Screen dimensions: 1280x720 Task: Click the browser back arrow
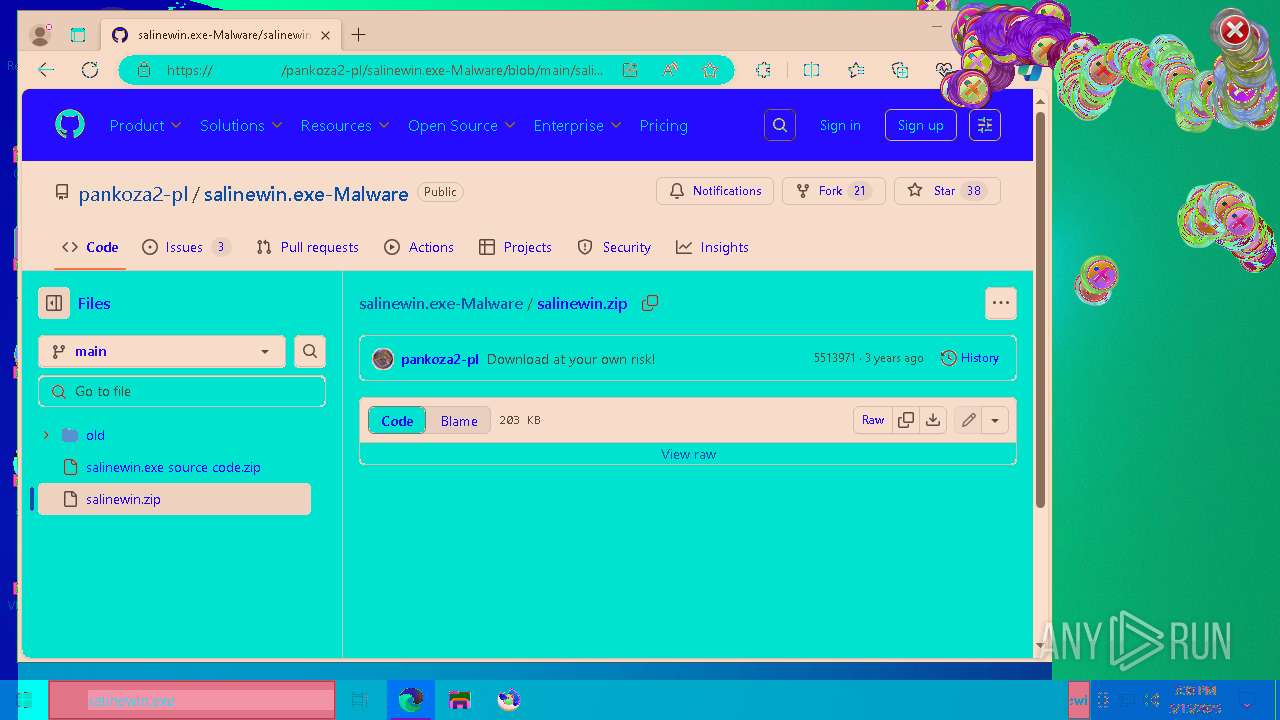46,70
